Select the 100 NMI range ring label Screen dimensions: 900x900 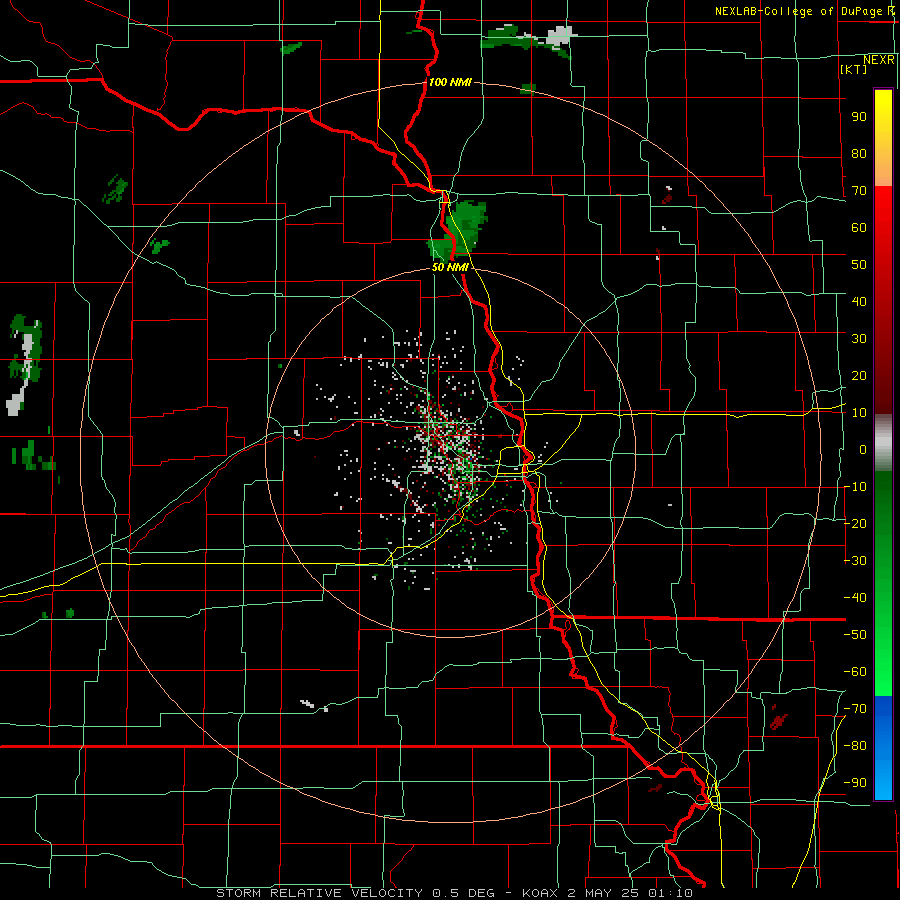point(450,82)
